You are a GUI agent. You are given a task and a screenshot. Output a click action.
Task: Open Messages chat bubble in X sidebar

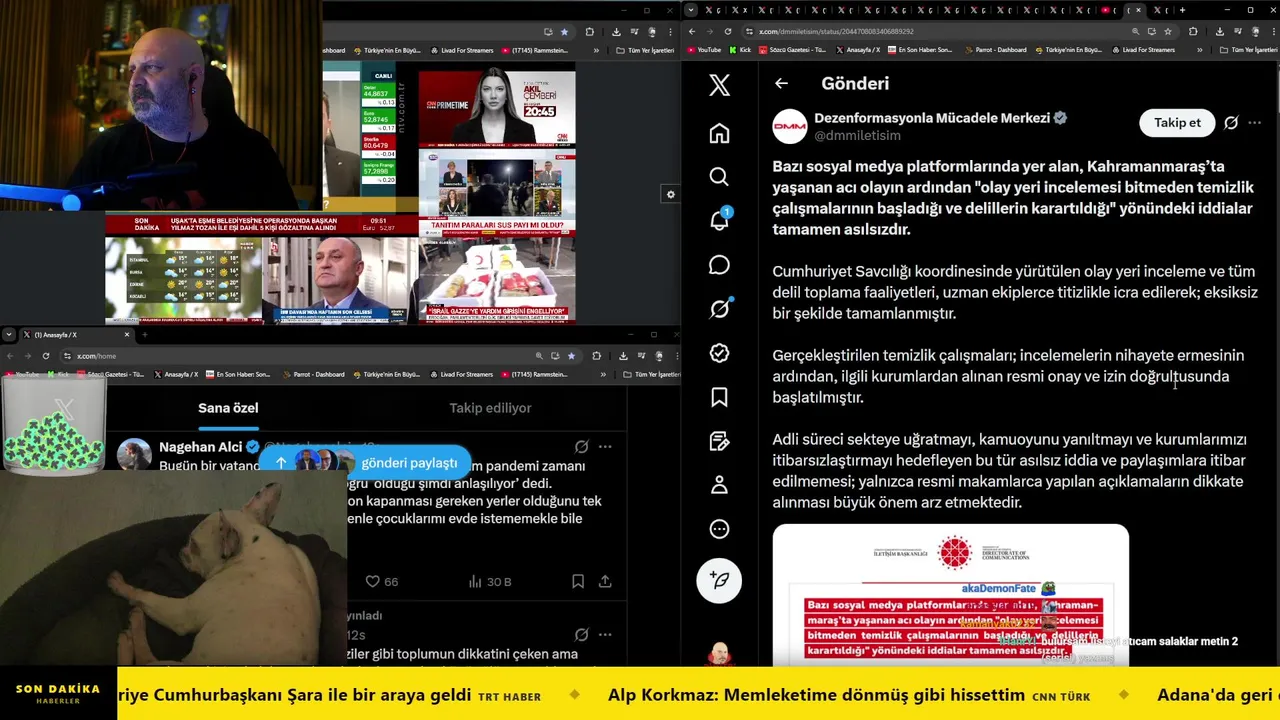pyautogui.click(x=719, y=265)
